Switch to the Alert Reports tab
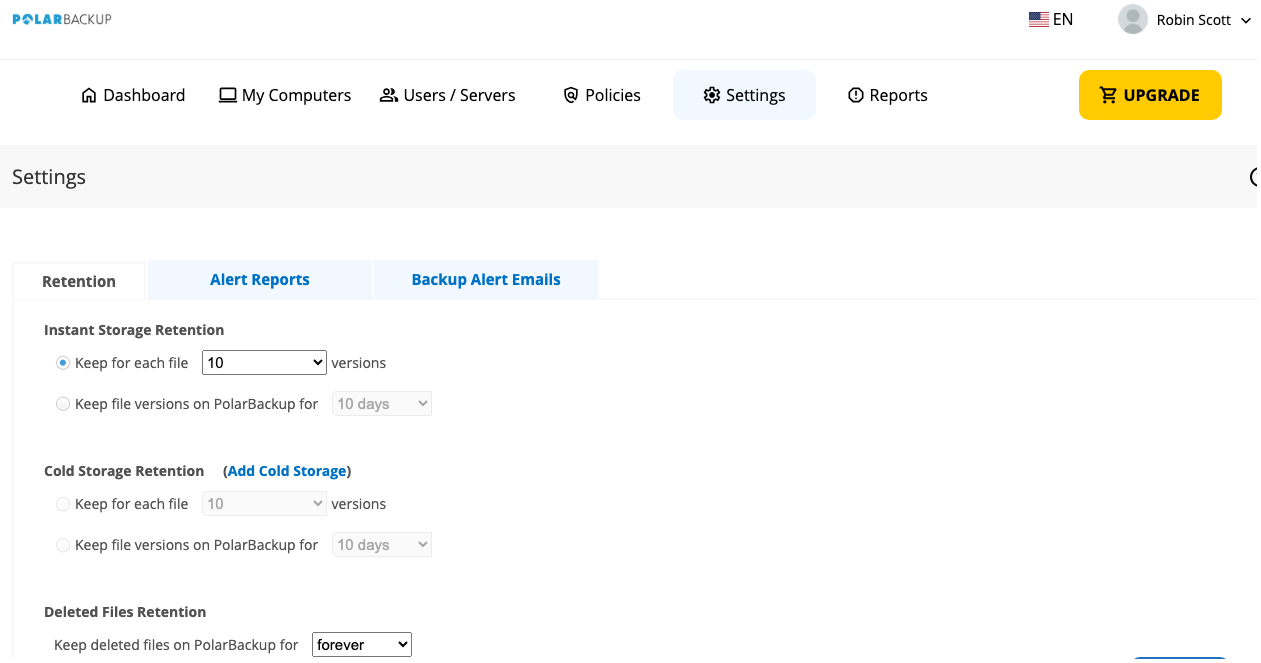This screenshot has height=663, width=1261. [260, 280]
